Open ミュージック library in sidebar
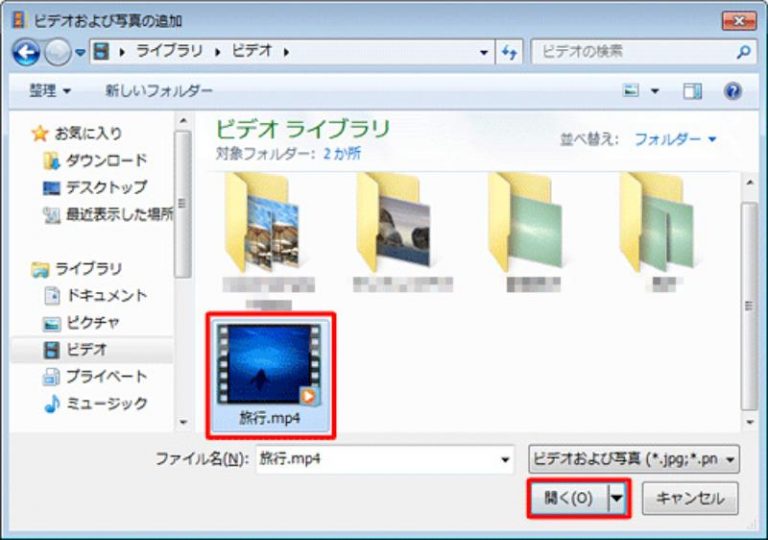The width and height of the screenshot is (768, 540). 107,403
